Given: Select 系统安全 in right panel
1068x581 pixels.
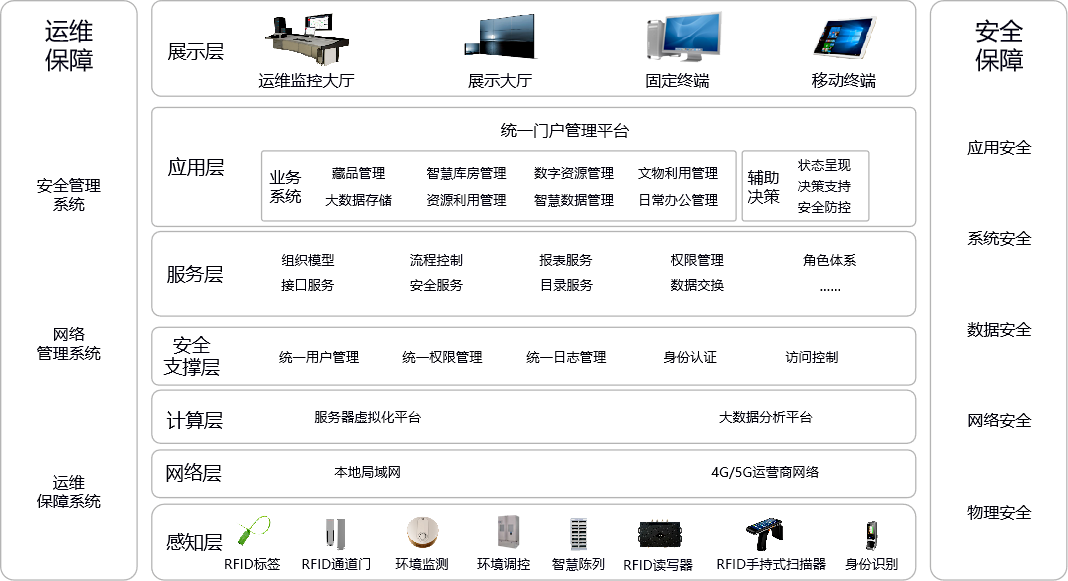Looking at the screenshot, I should click(999, 238).
